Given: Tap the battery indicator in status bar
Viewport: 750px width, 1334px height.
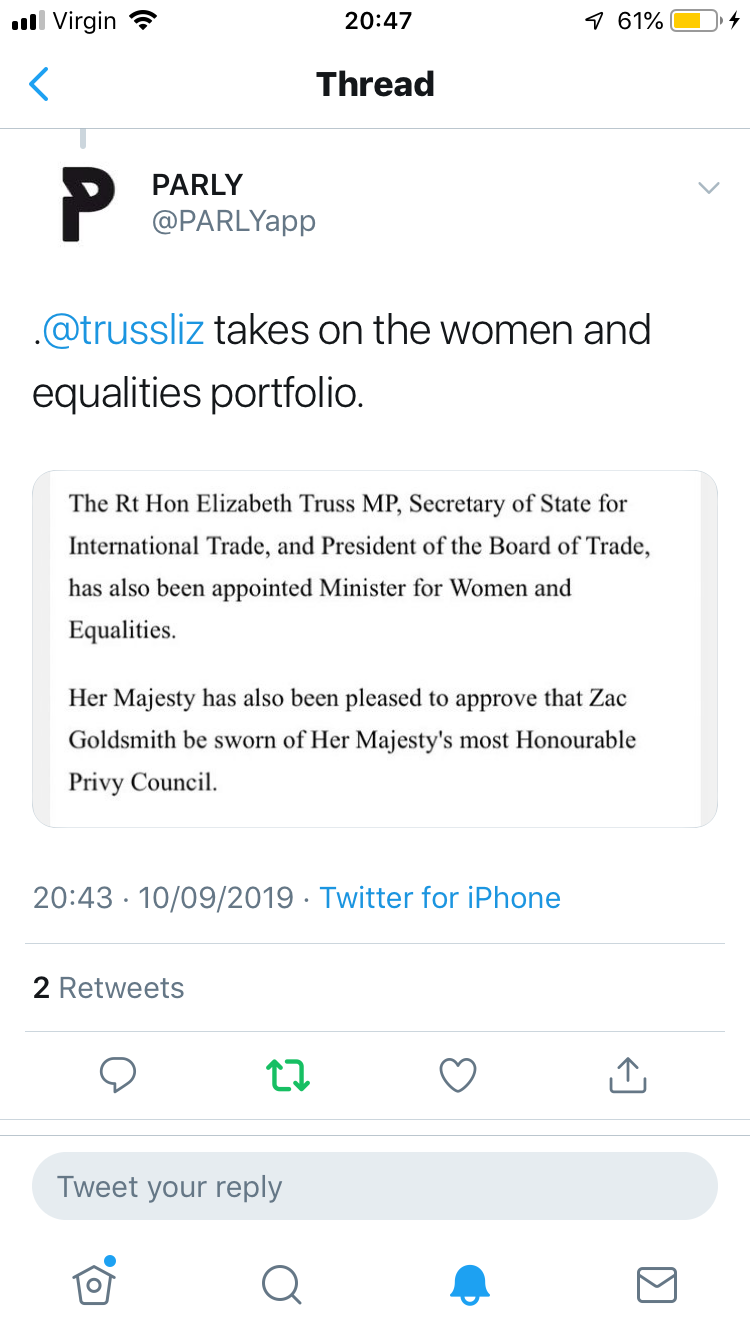Looking at the screenshot, I should click(698, 21).
